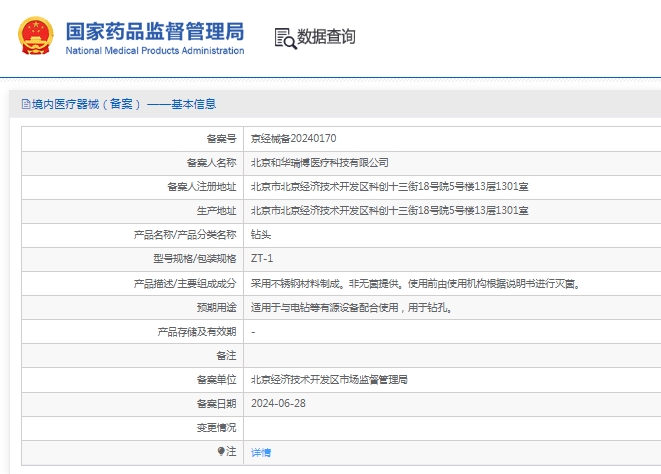Click the 国家药品监督管理局 title
Screen dimensions: 661x474
point(155,31)
